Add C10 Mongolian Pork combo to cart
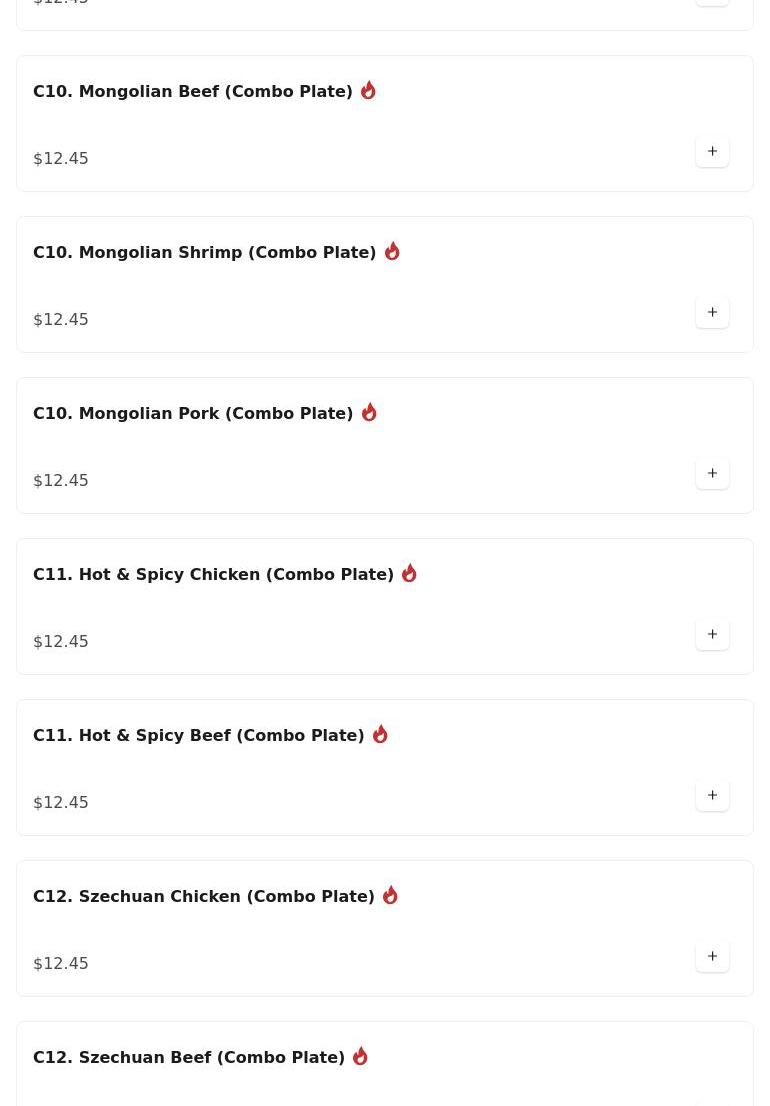Screen dimensions: 770x1106 [712, 474]
